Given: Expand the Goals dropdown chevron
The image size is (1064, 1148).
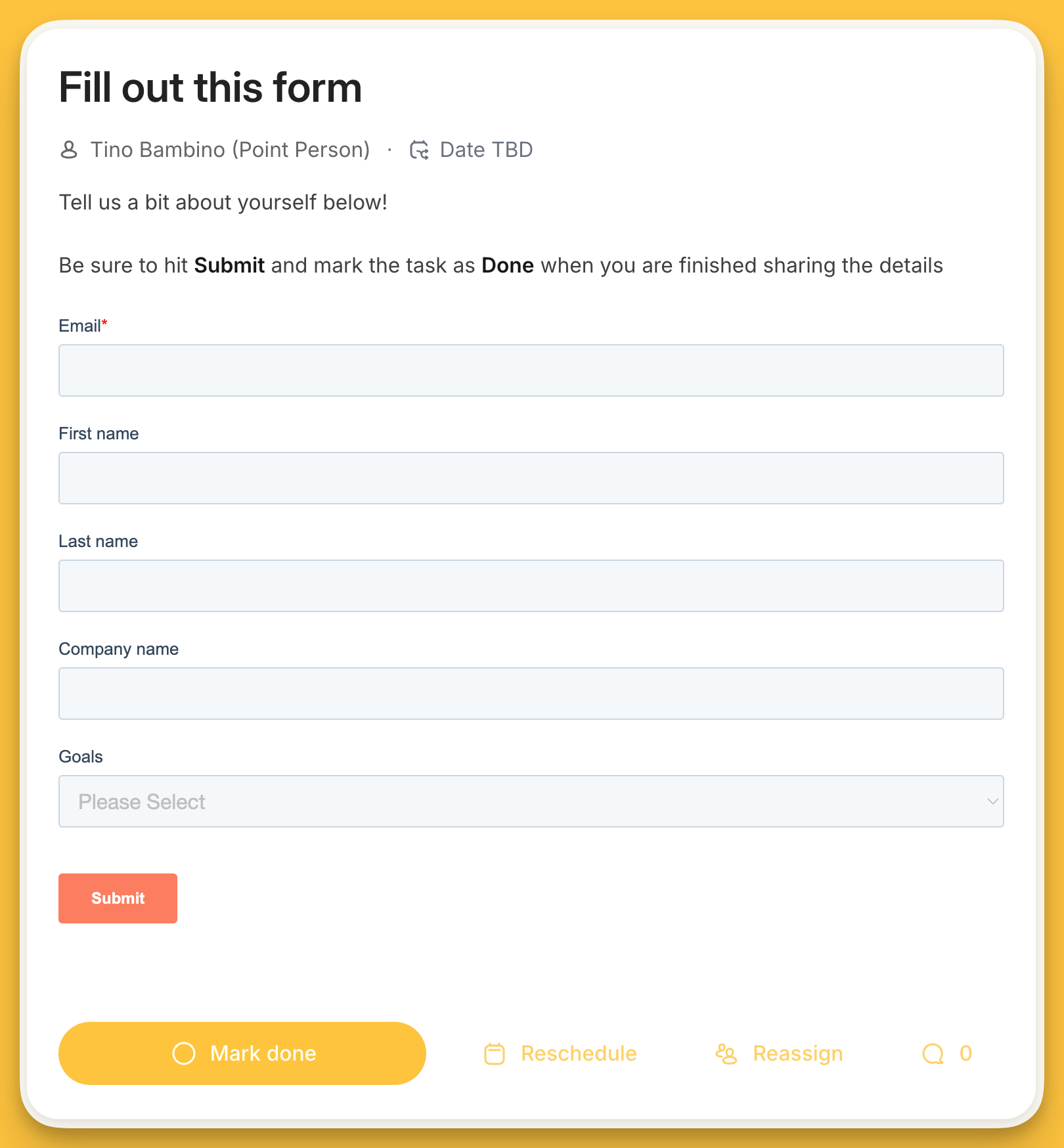Looking at the screenshot, I should (992, 801).
